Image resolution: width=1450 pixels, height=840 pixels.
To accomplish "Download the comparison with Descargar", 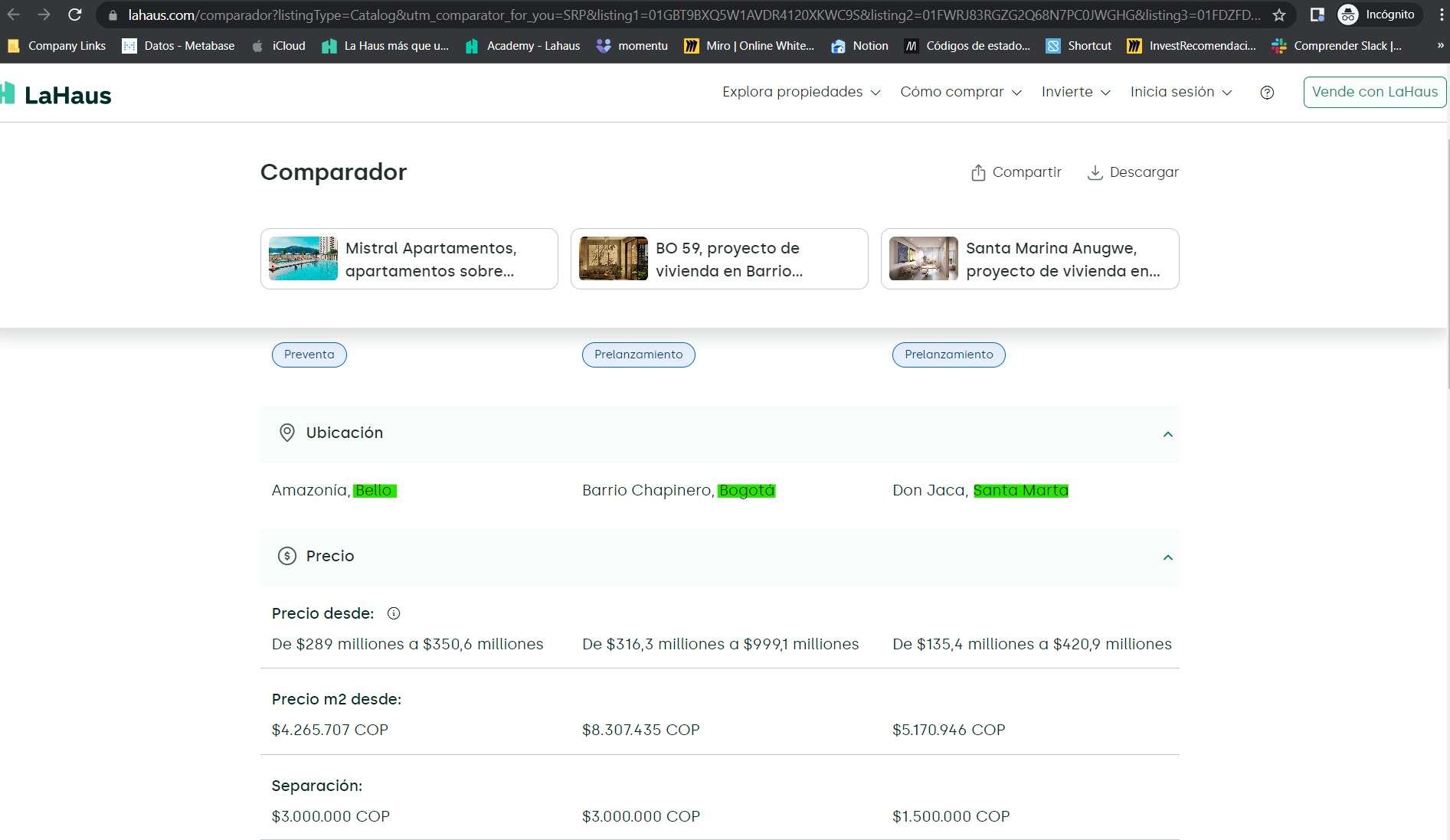I will [1133, 172].
